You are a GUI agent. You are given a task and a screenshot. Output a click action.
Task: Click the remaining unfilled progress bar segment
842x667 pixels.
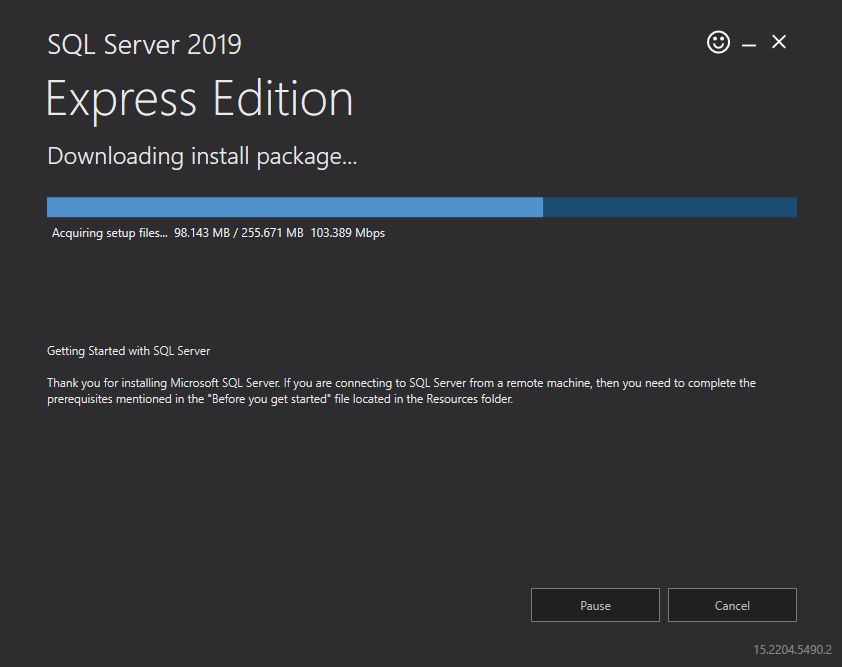[670, 207]
